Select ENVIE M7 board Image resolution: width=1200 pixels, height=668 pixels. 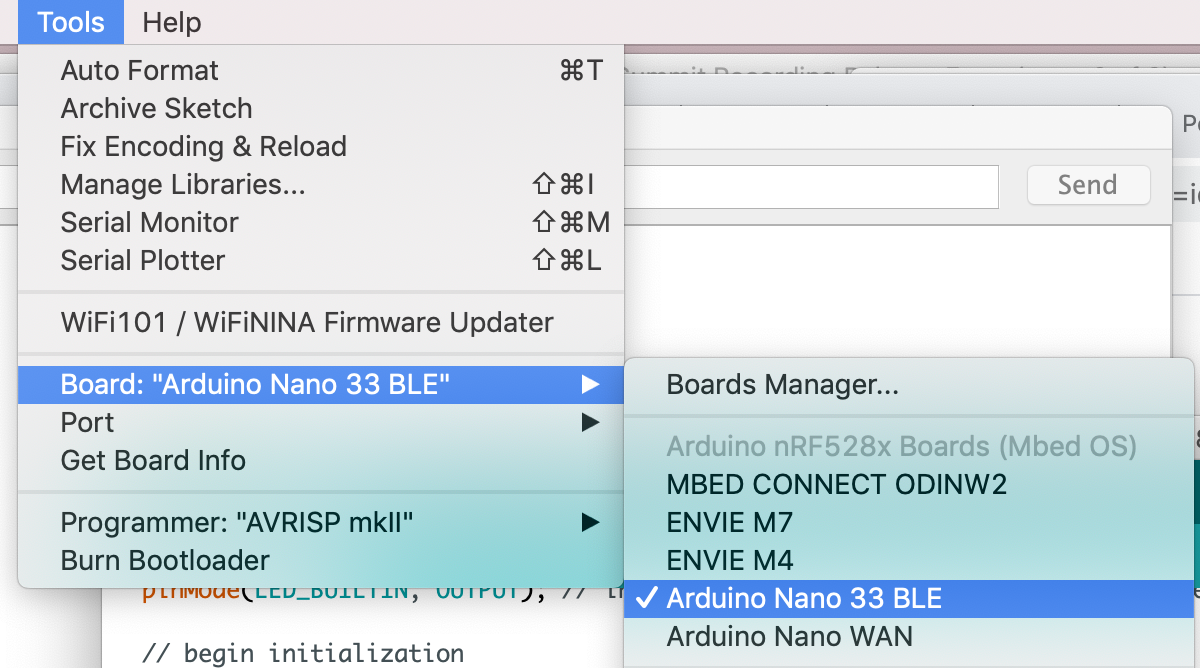(730, 523)
